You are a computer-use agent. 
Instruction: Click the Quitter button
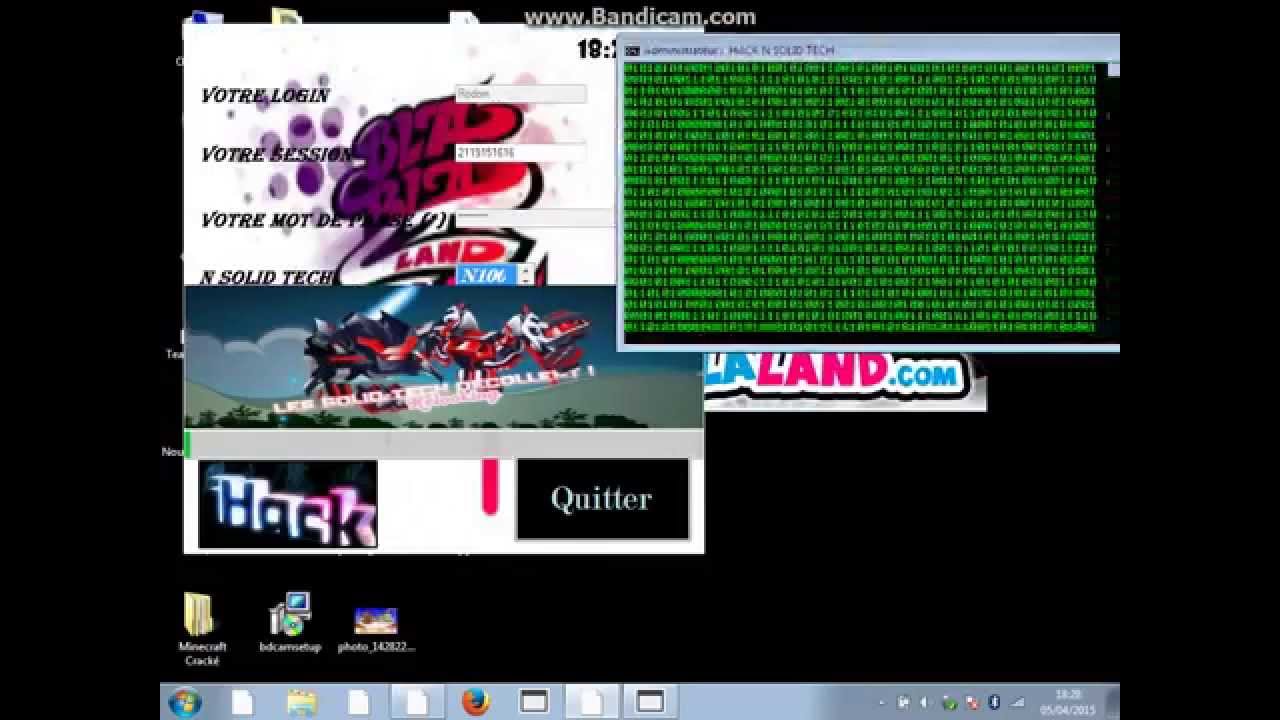click(x=602, y=499)
